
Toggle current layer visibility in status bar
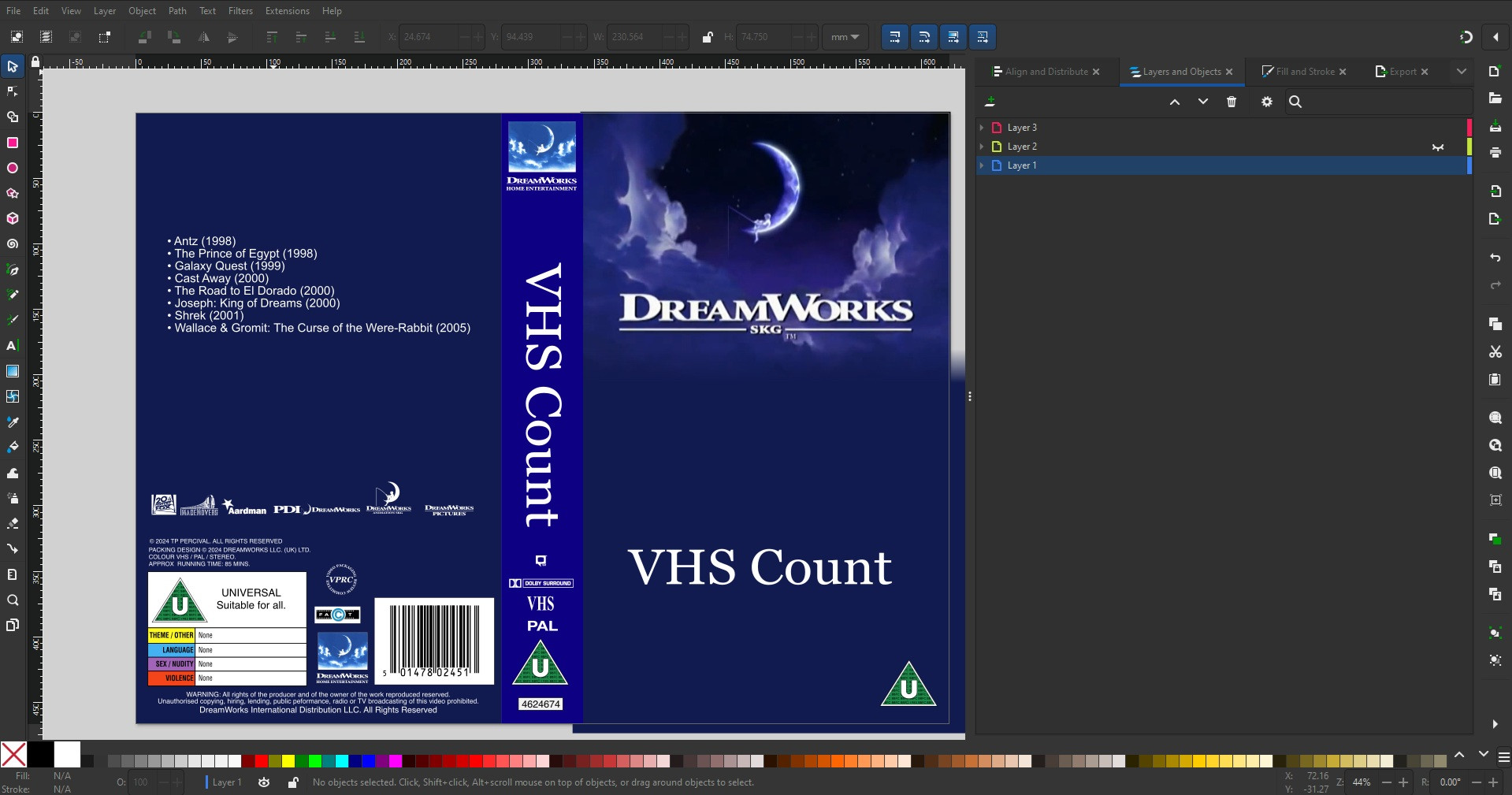point(264,782)
